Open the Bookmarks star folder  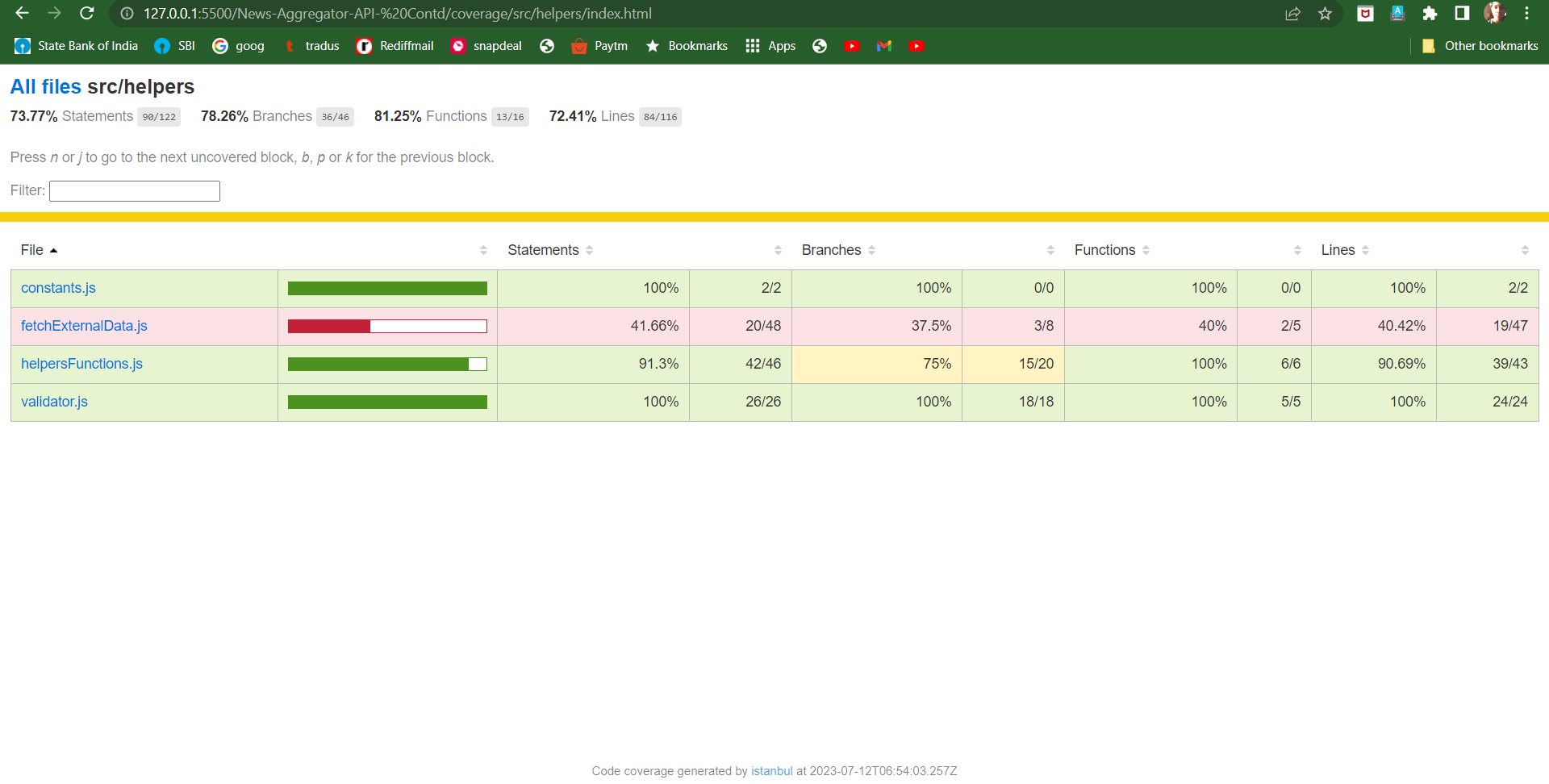(687, 46)
